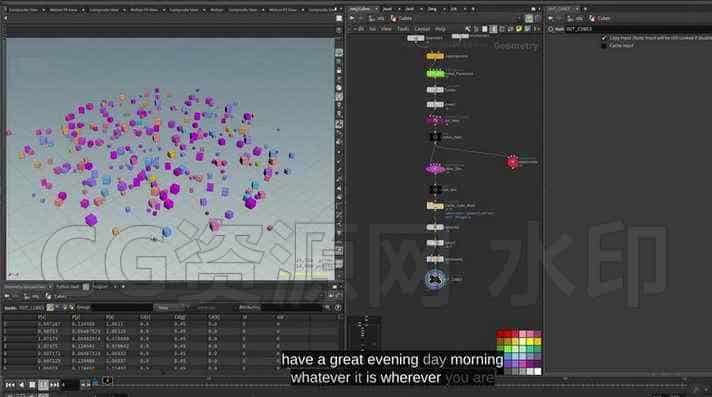Image resolution: width=712 pixels, height=397 pixels.
Task: Open the dropdown arrow beside the first network tab
Action: (377, 9)
